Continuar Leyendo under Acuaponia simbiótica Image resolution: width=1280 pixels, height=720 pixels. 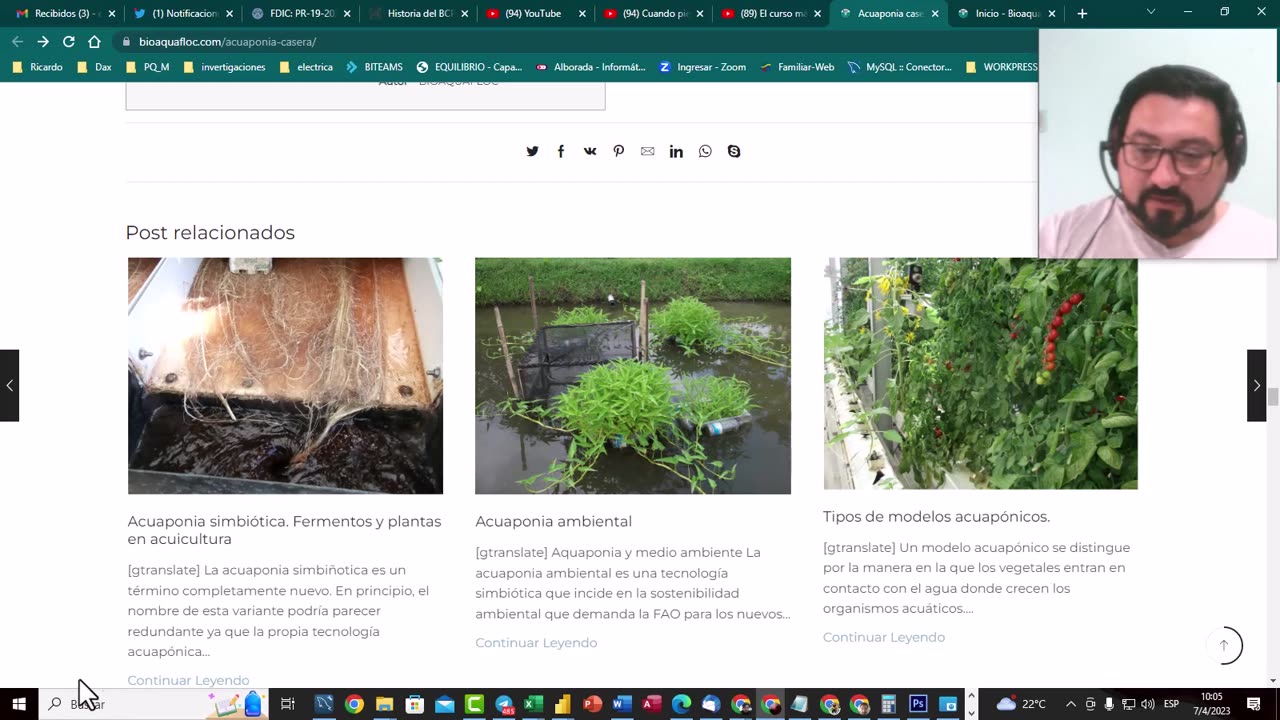pos(188,680)
